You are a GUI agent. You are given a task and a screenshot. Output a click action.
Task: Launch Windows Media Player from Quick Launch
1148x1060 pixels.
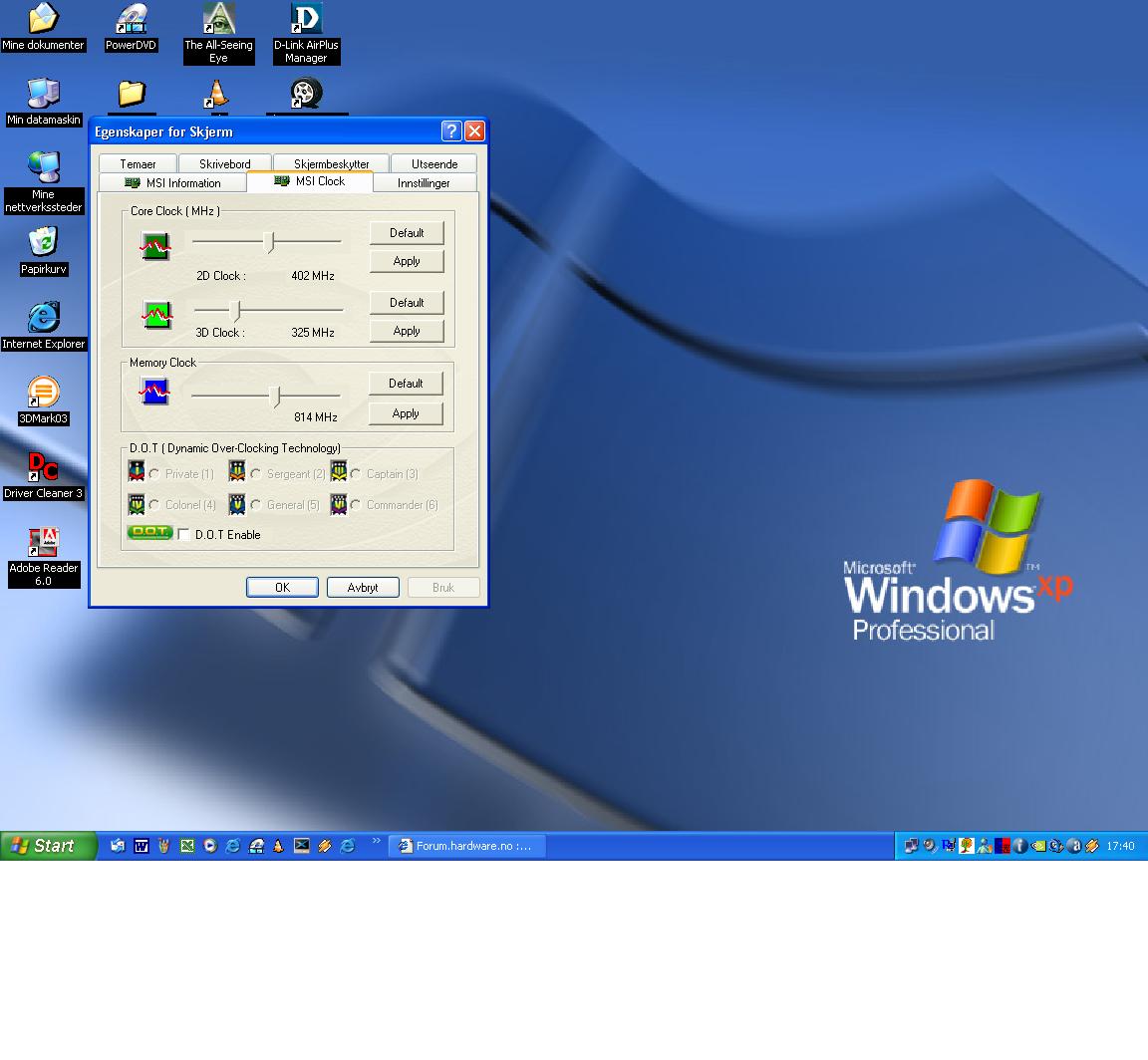[210, 846]
